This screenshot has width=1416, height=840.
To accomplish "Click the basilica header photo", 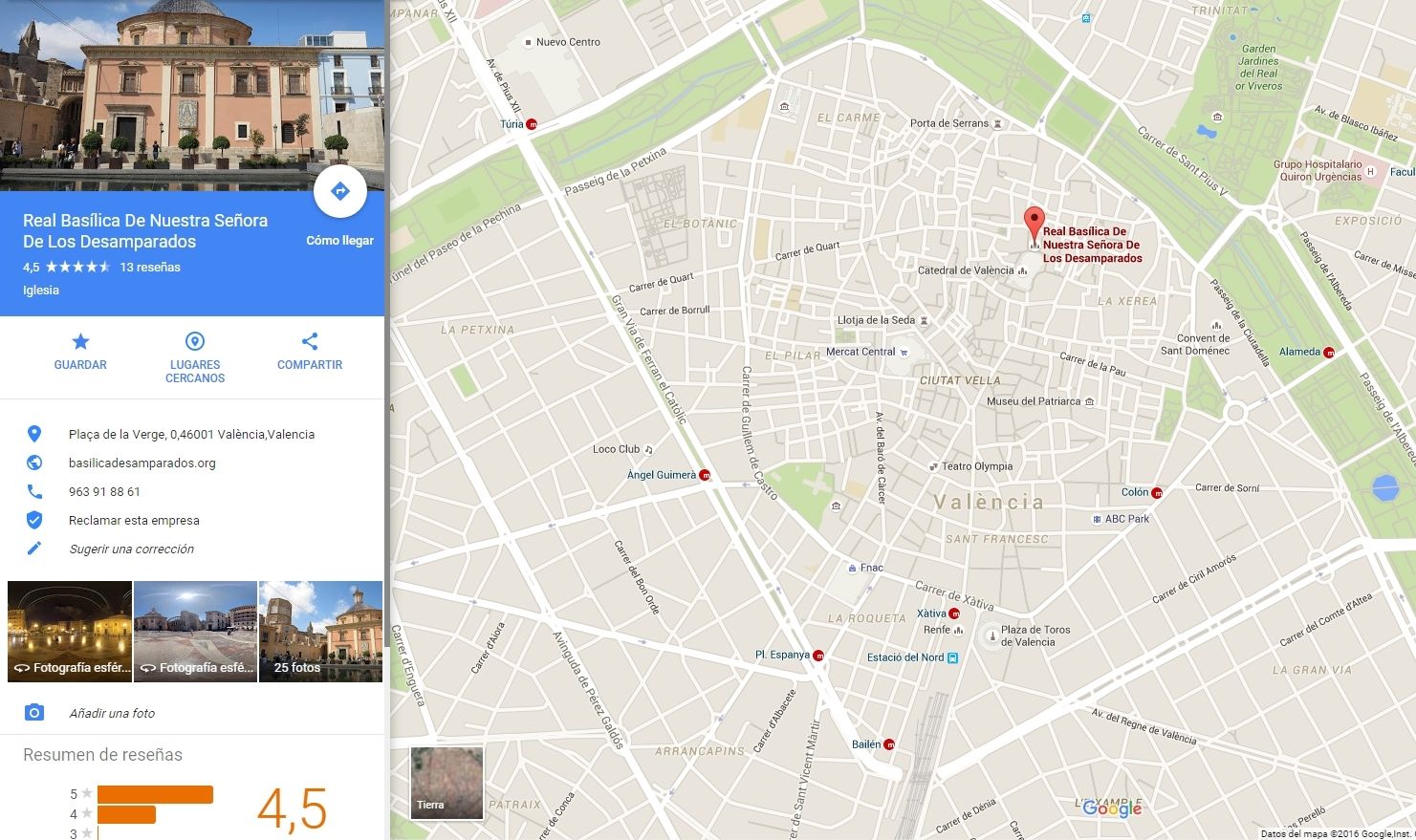I will click(x=192, y=96).
